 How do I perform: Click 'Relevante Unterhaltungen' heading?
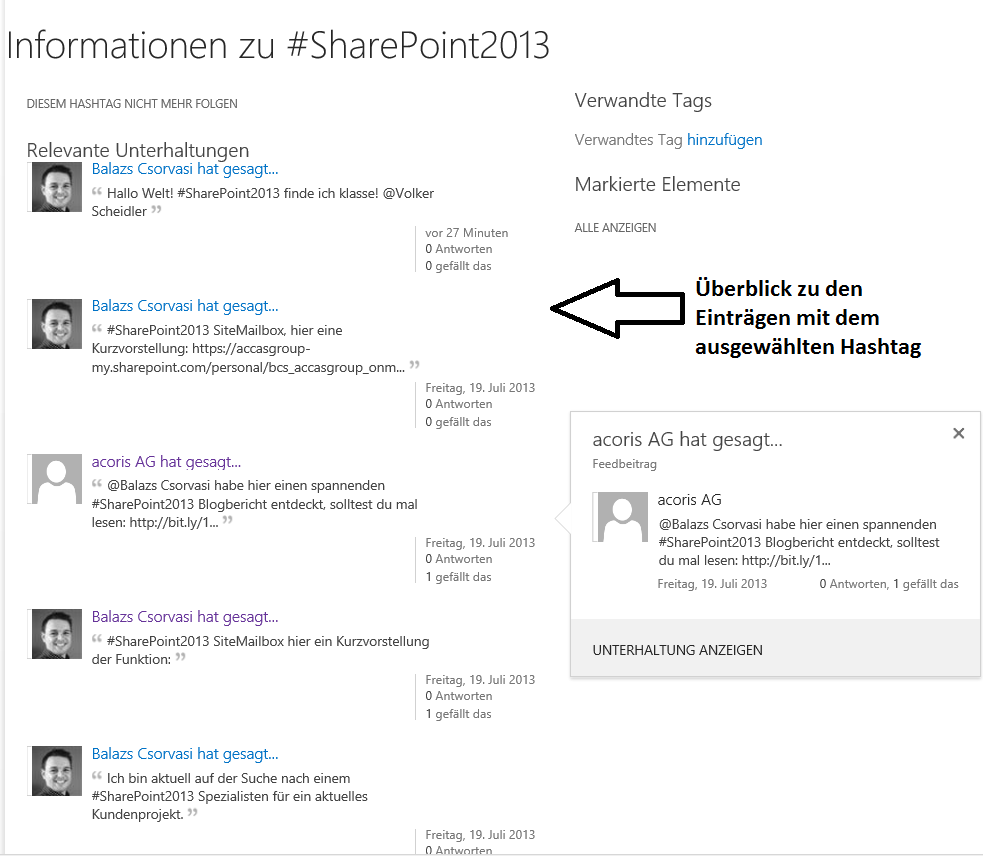138,151
